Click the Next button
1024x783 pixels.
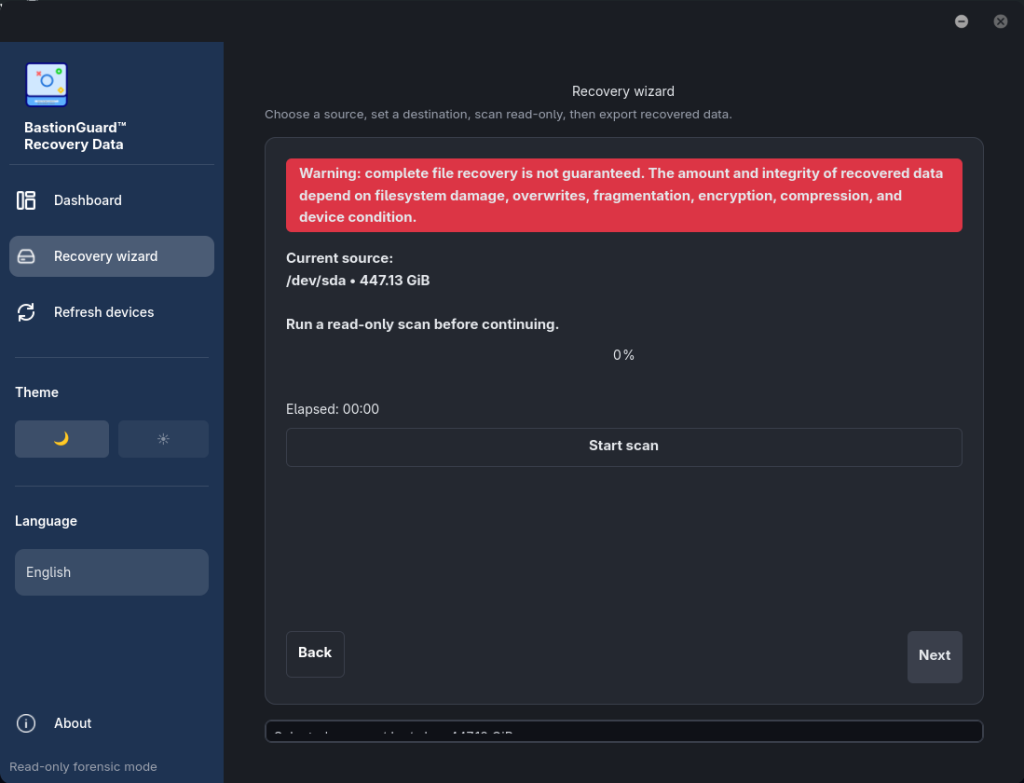pyautogui.click(x=935, y=656)
